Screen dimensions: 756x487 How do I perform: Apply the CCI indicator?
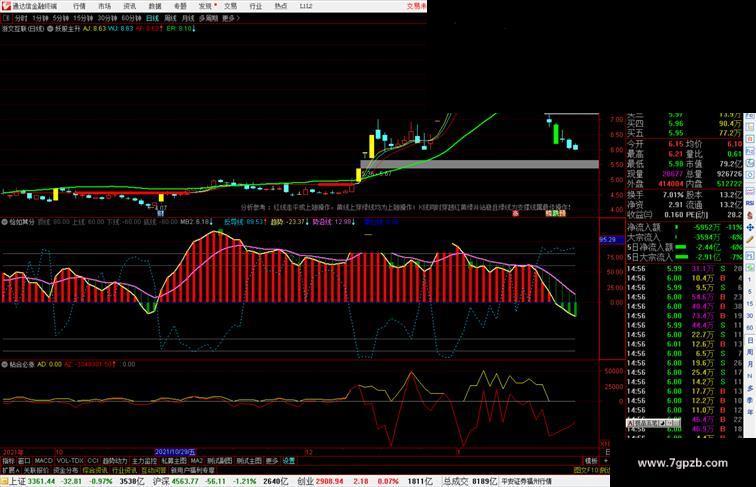tap(93, 461)
